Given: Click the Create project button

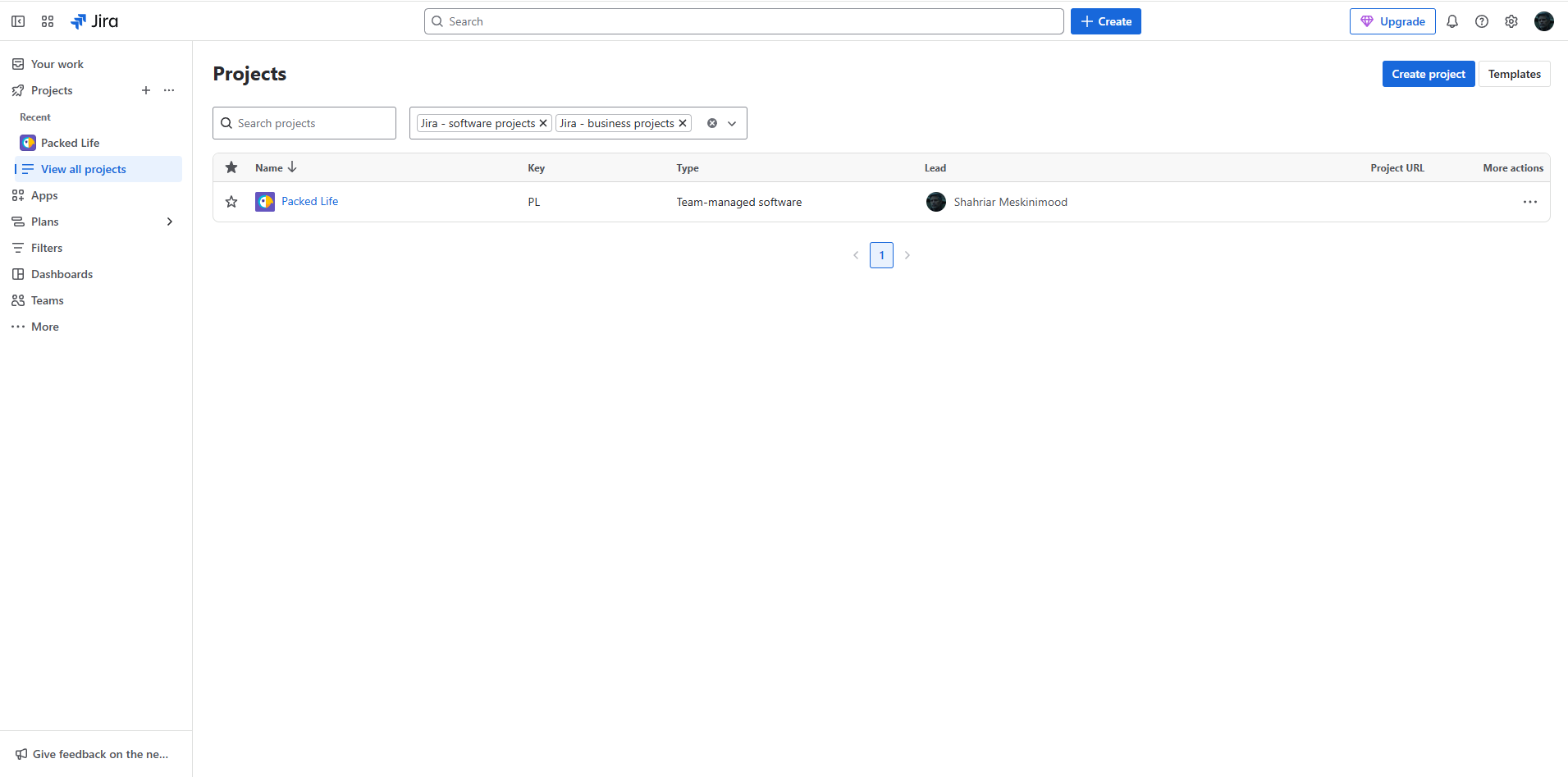Looking at the screenshot, I should pyautogui.click(x=1429, y=74).
